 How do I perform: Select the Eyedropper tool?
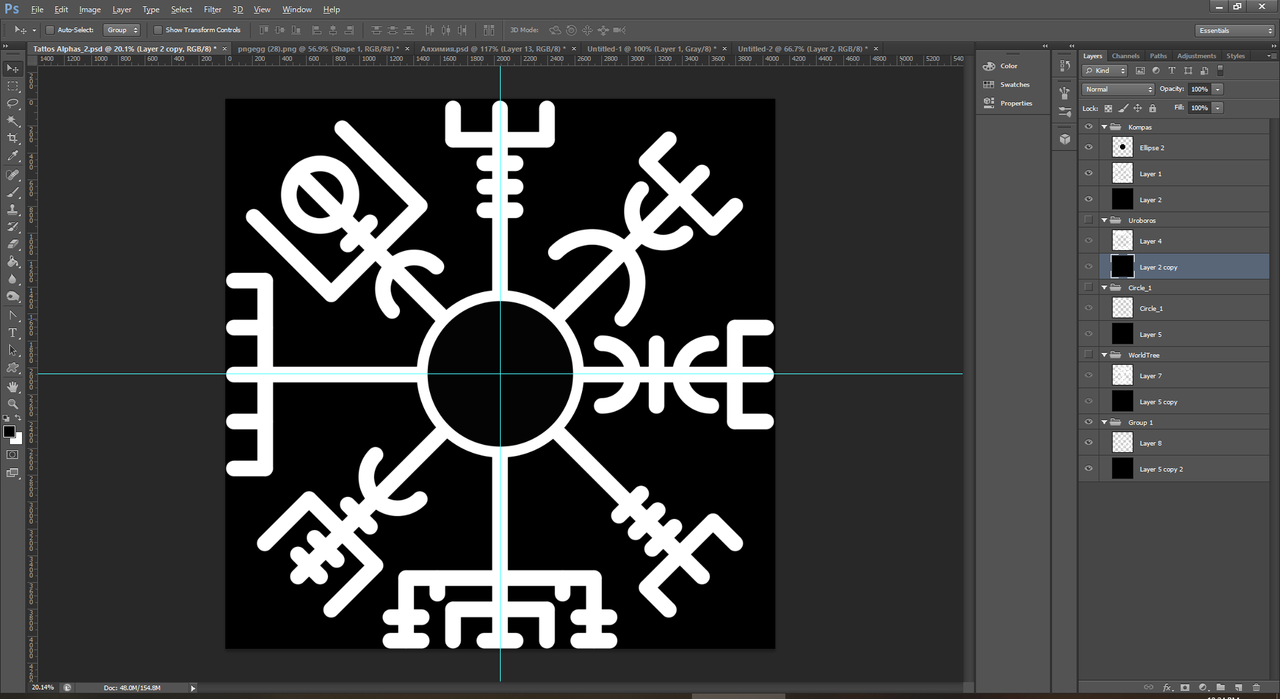(x=13, y=156)
